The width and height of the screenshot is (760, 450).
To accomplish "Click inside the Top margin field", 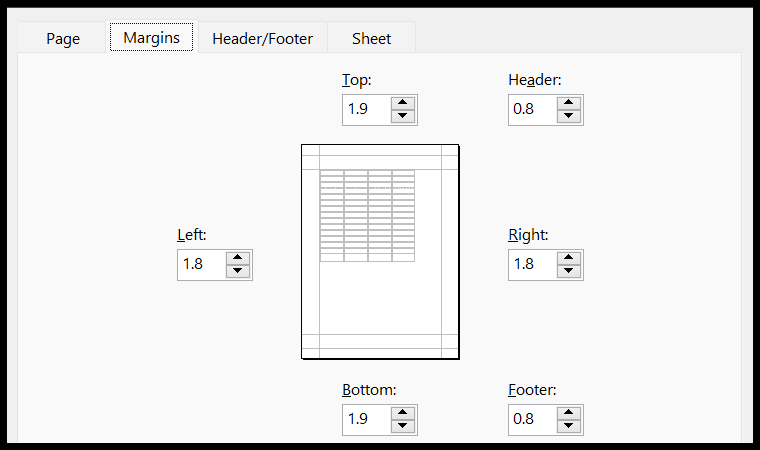I will pos(367,110).
